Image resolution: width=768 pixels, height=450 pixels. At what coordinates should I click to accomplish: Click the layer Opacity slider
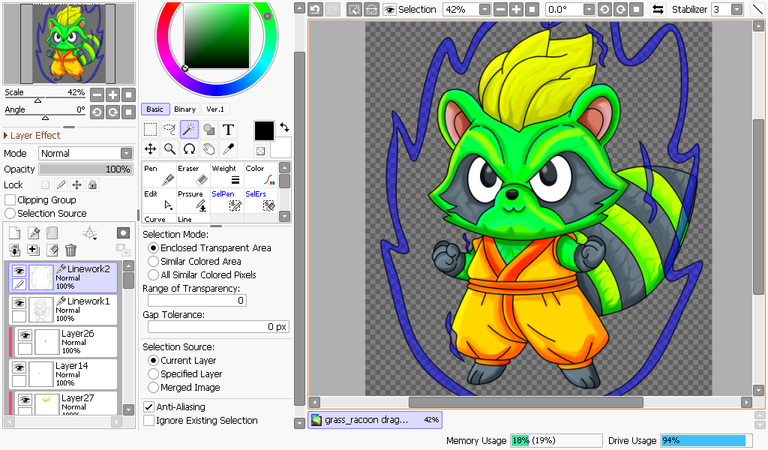86,169
